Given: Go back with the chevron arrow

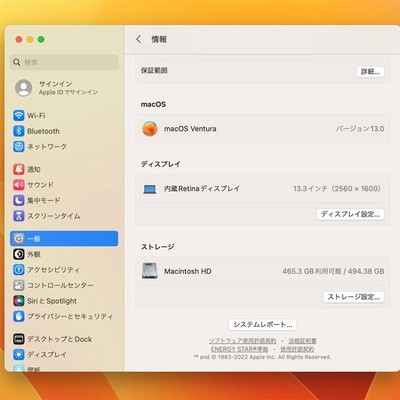Looking at the screenshot, I should (x=139, y=39).
